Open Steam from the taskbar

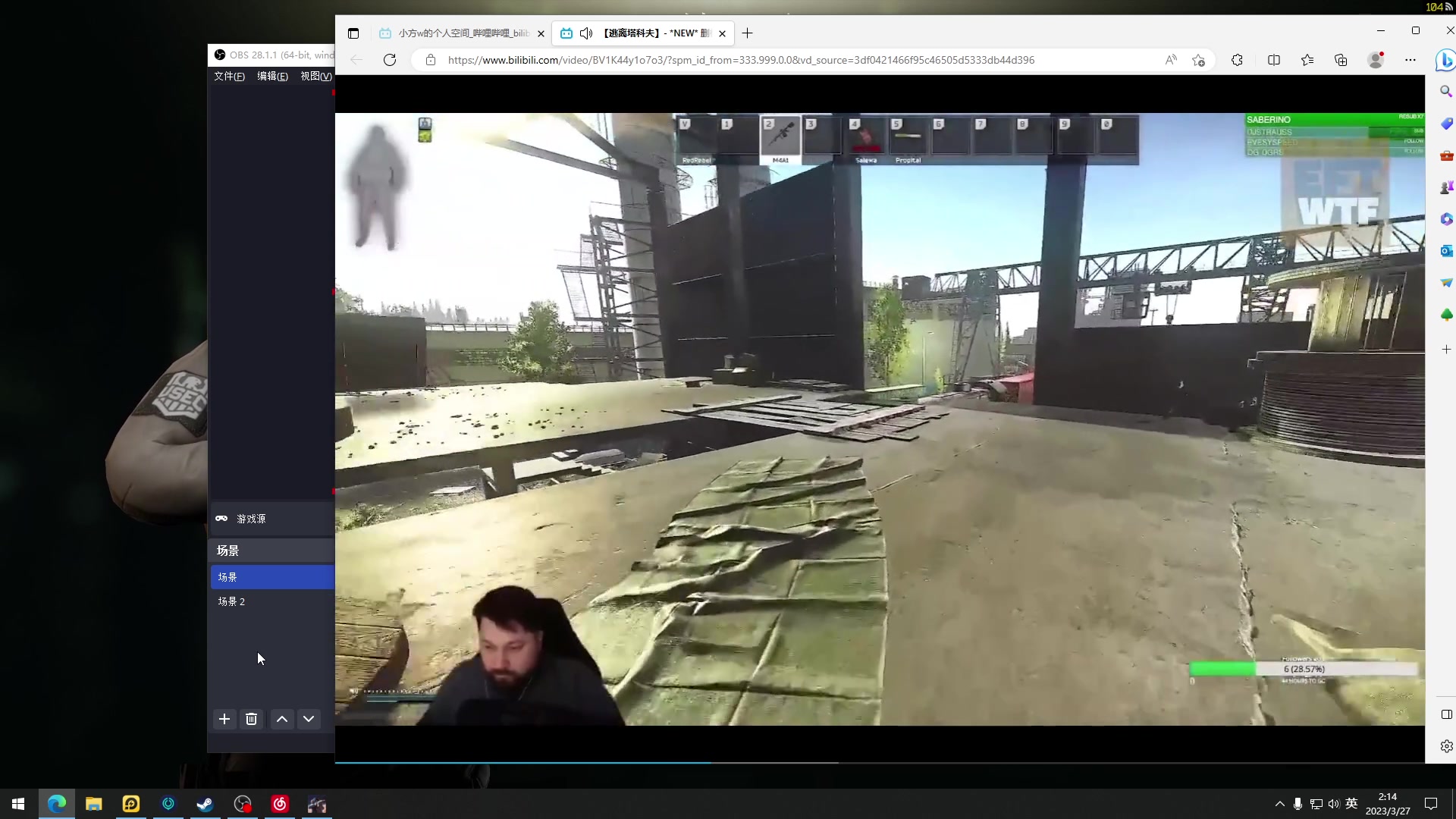206,804
